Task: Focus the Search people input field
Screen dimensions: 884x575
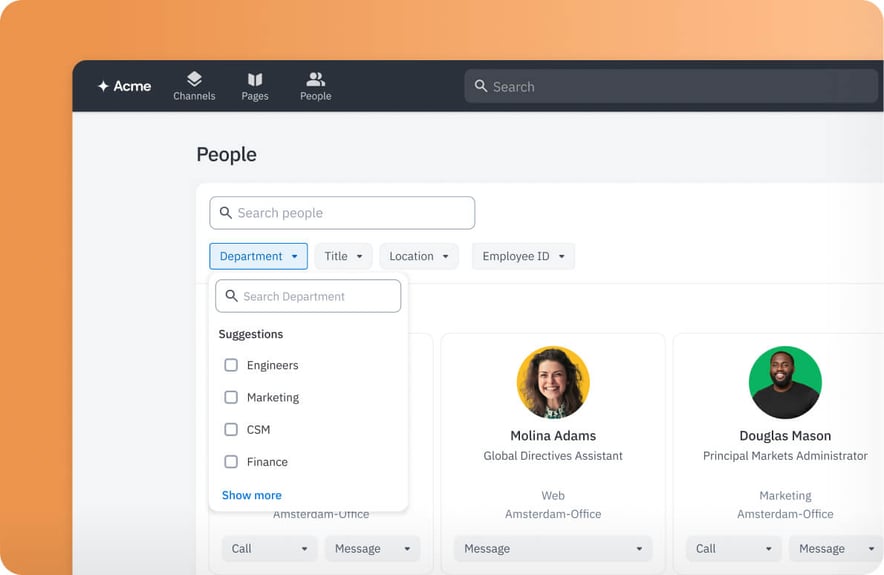Action: tap(350, 213)
